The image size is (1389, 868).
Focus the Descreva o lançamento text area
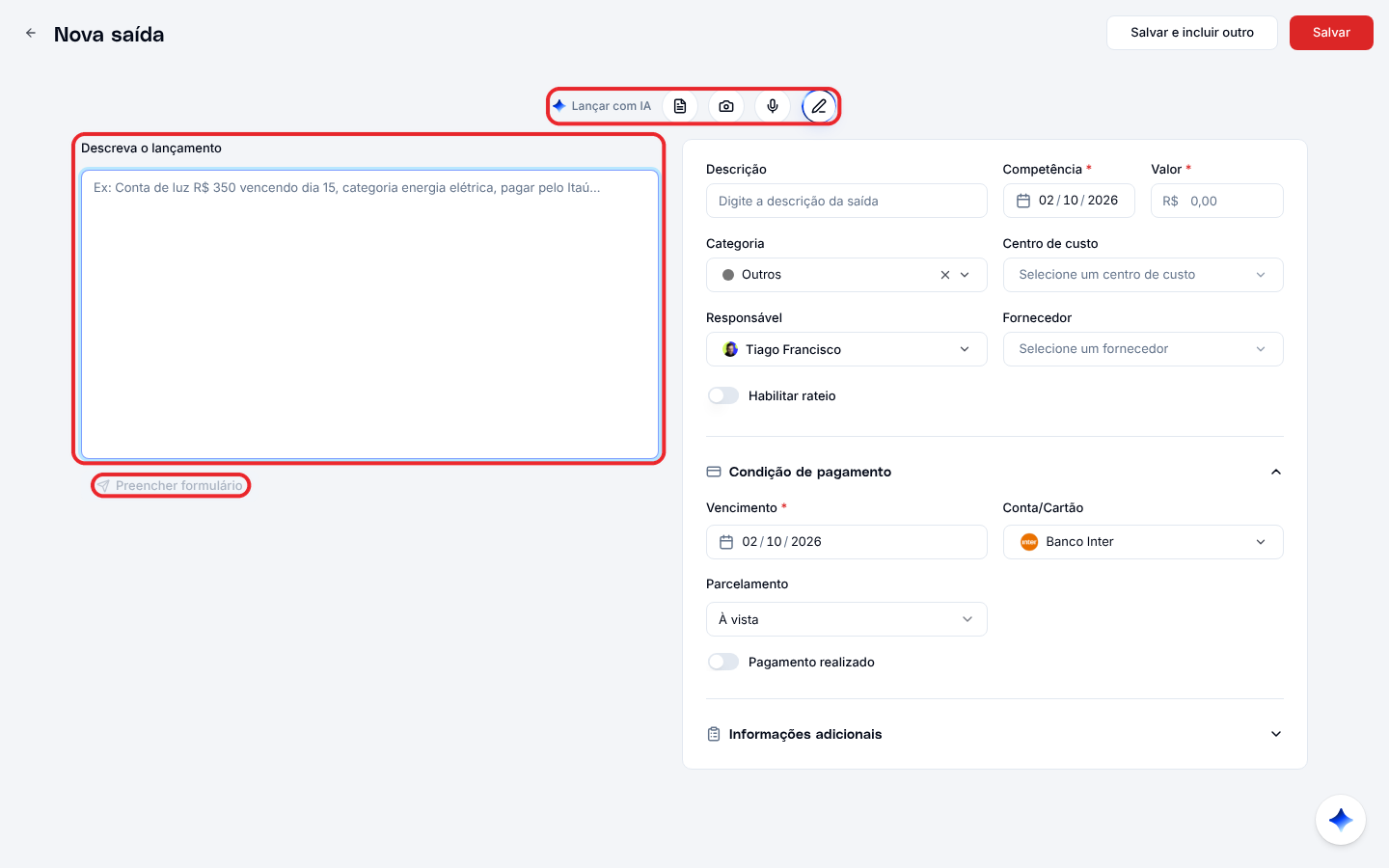(369, 314)
